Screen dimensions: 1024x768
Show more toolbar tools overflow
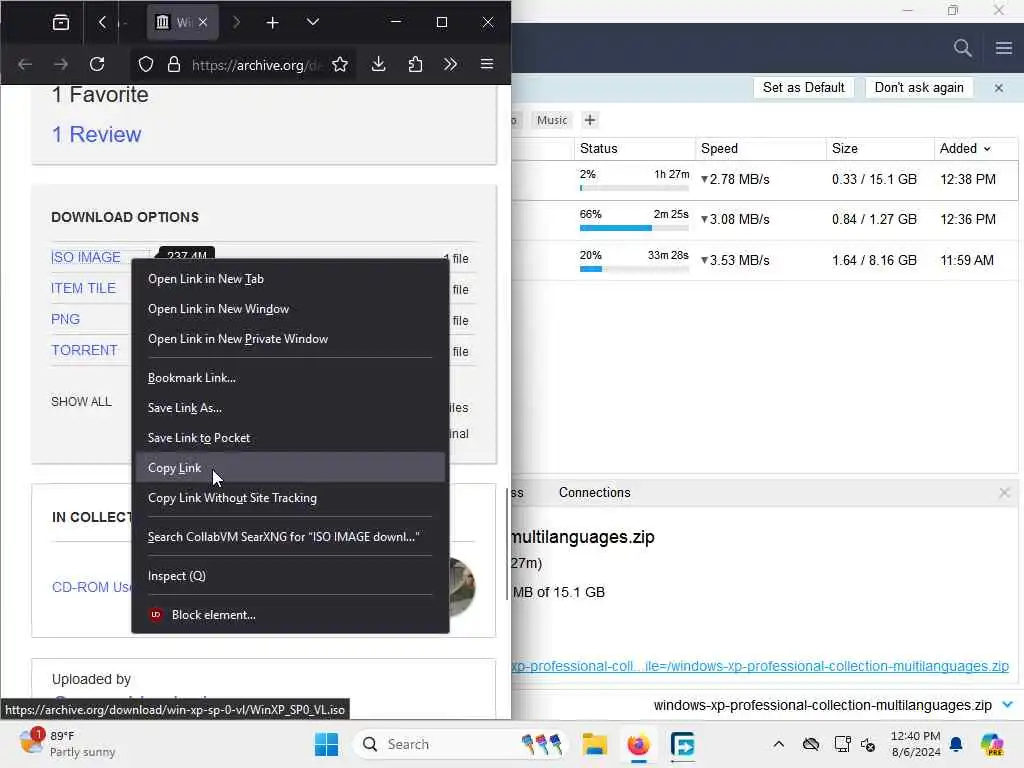[450, 64]
